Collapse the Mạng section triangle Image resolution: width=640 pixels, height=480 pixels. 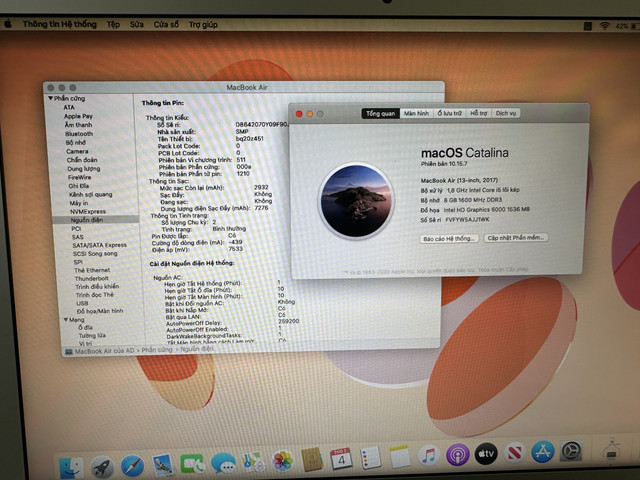66,320
